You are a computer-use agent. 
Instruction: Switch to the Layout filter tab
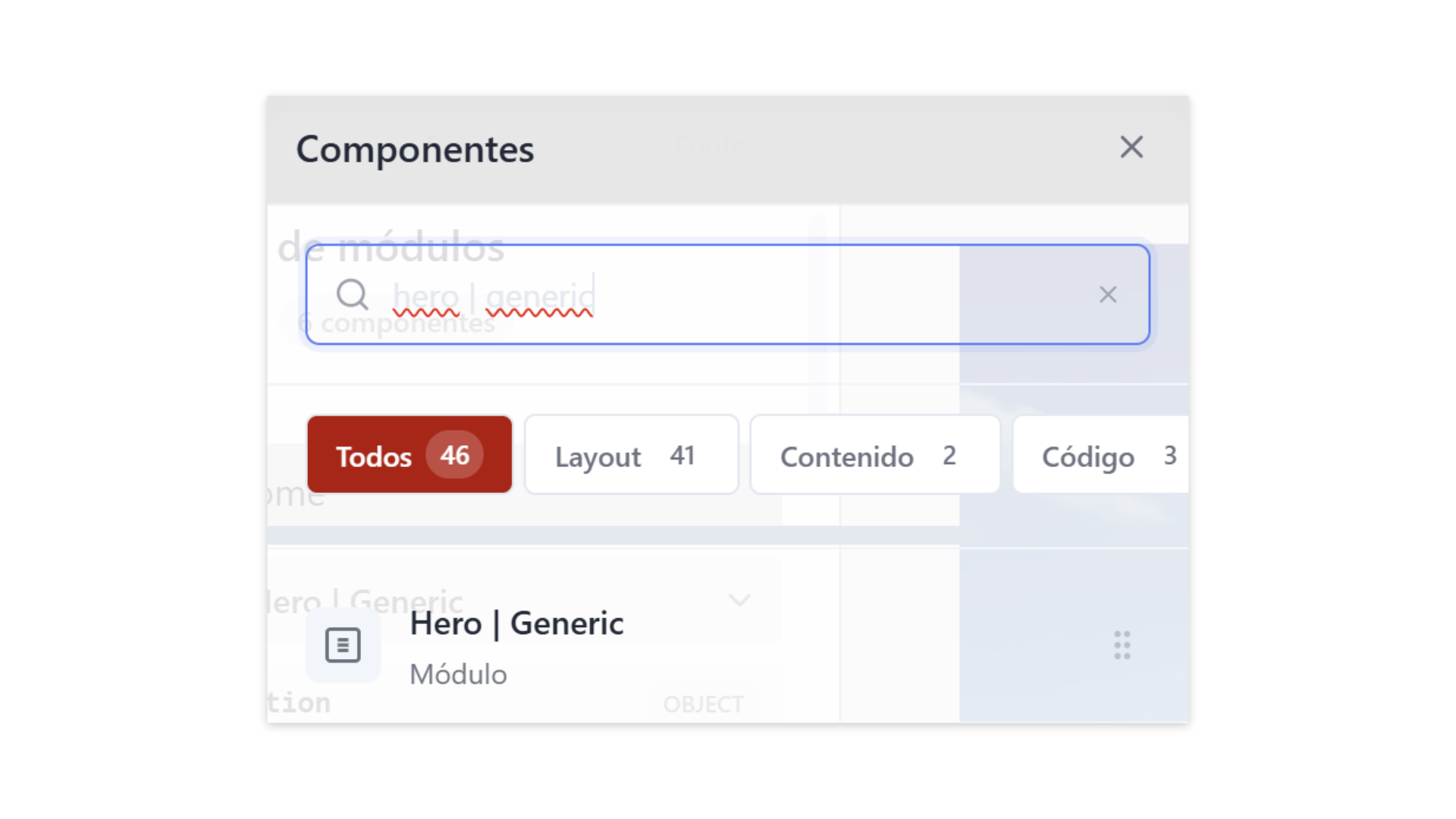[x=598, y=457]
